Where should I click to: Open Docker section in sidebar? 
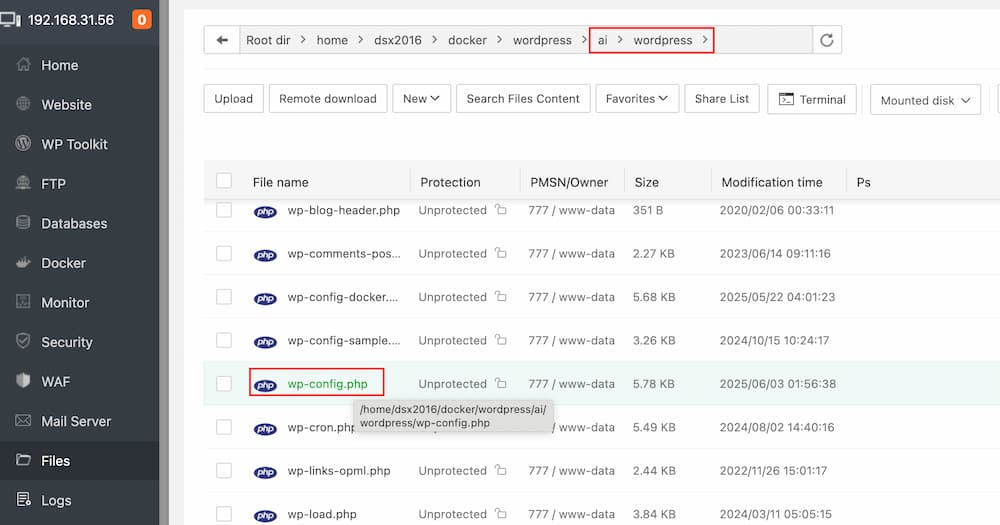[x=63, y=263]
